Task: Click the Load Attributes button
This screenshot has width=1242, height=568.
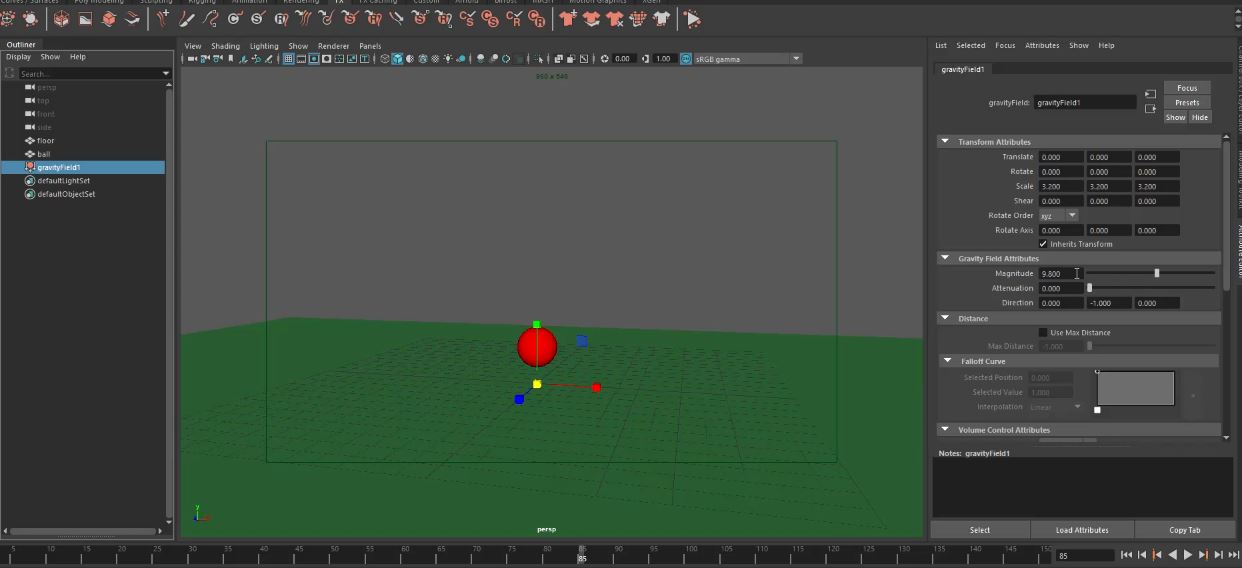Action: click(x=1082, y=530)
